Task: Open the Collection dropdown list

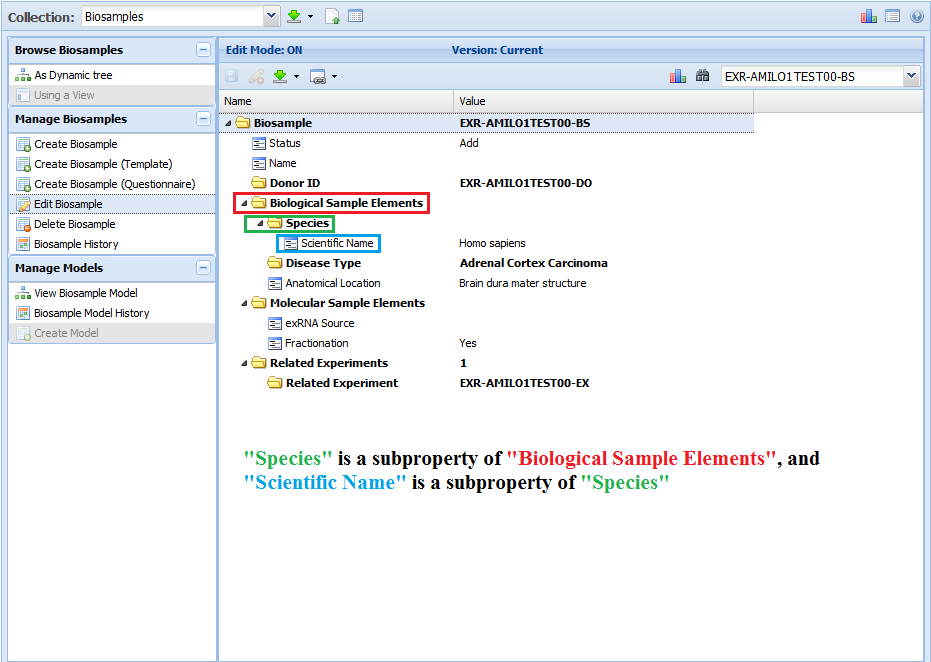Action: (x=271, y=16)
